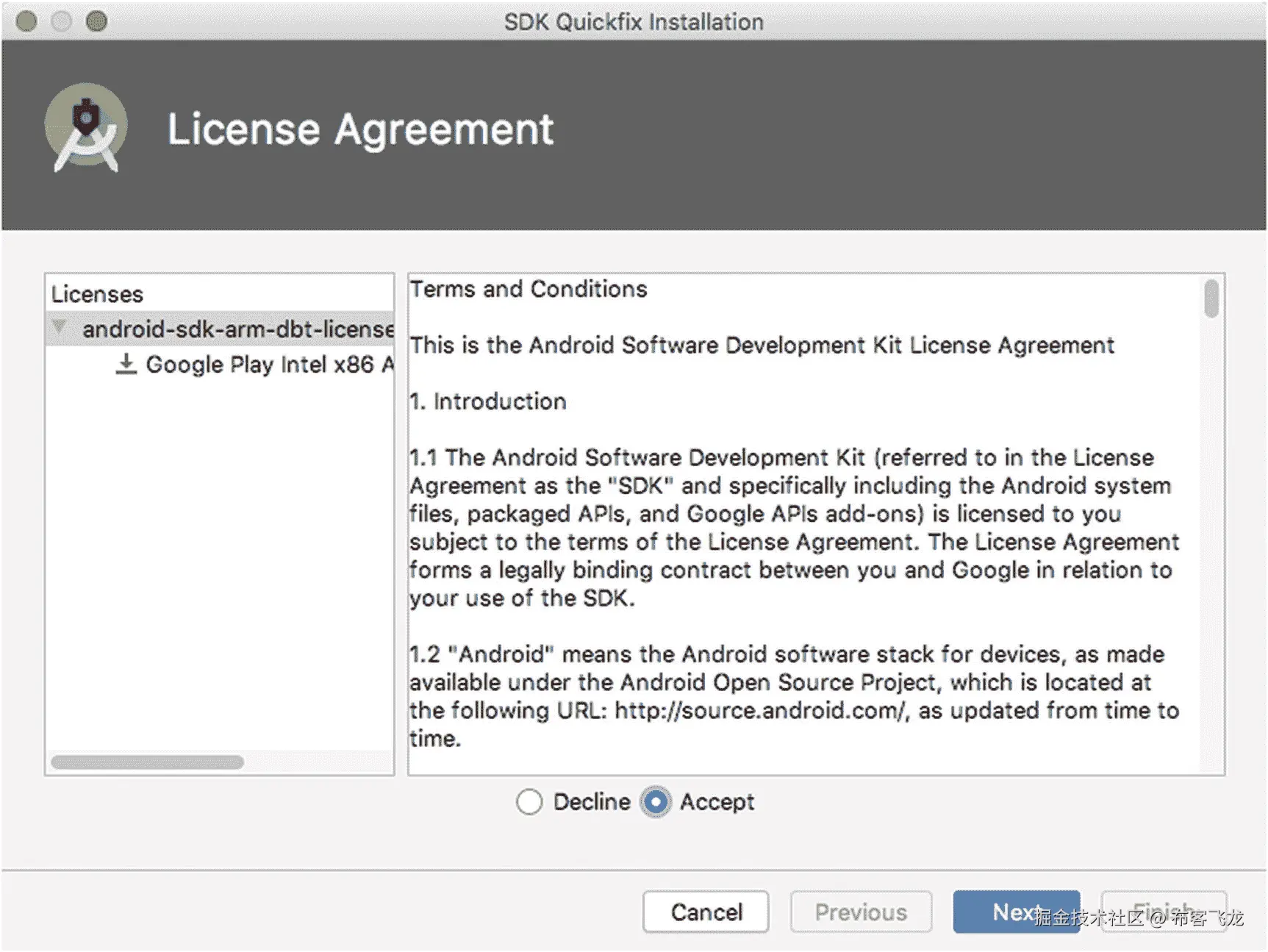
Task: Click the Licenses list horizontal scrollbar
Action: (148, 762)
